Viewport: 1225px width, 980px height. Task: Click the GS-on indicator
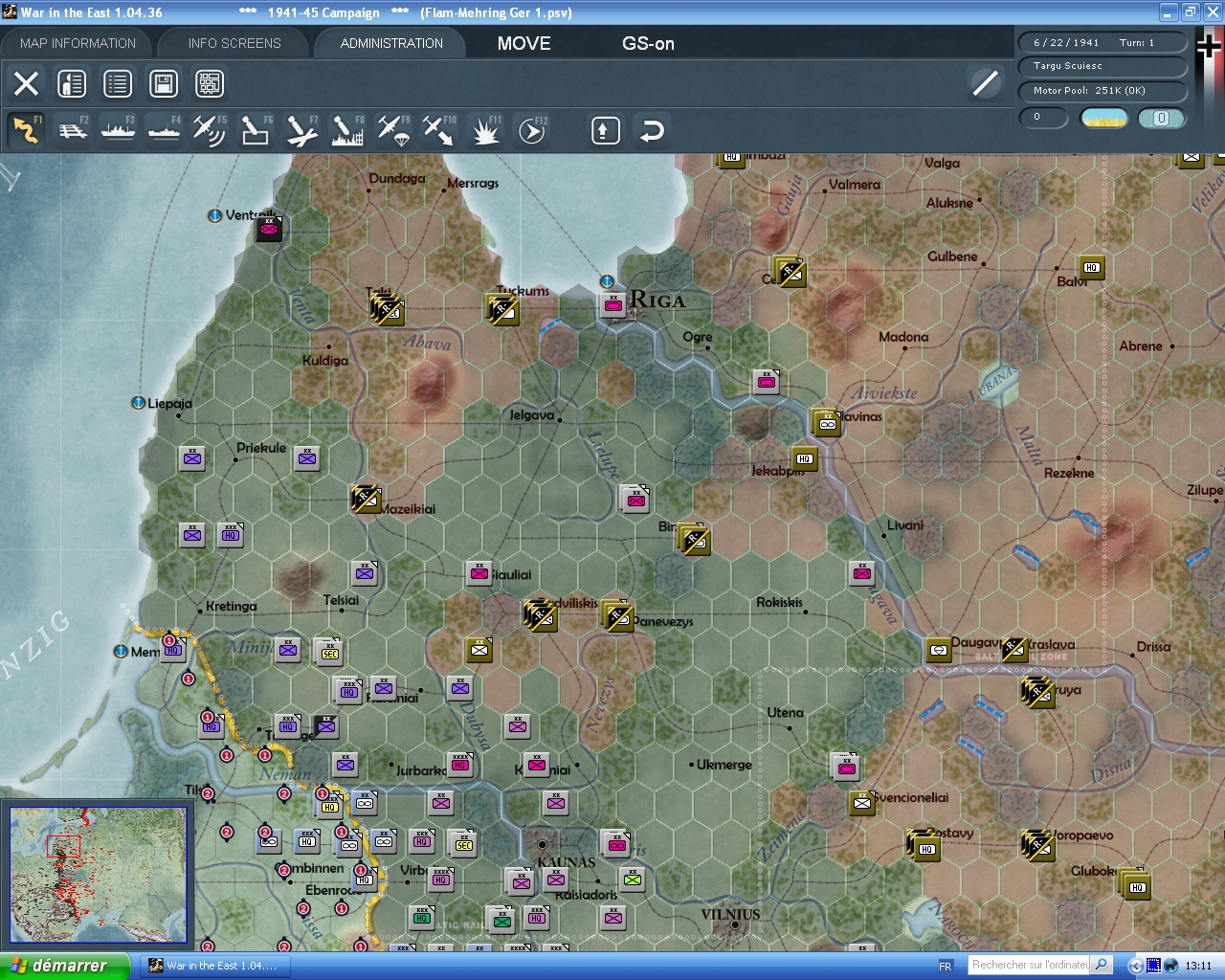click(648, 43)
